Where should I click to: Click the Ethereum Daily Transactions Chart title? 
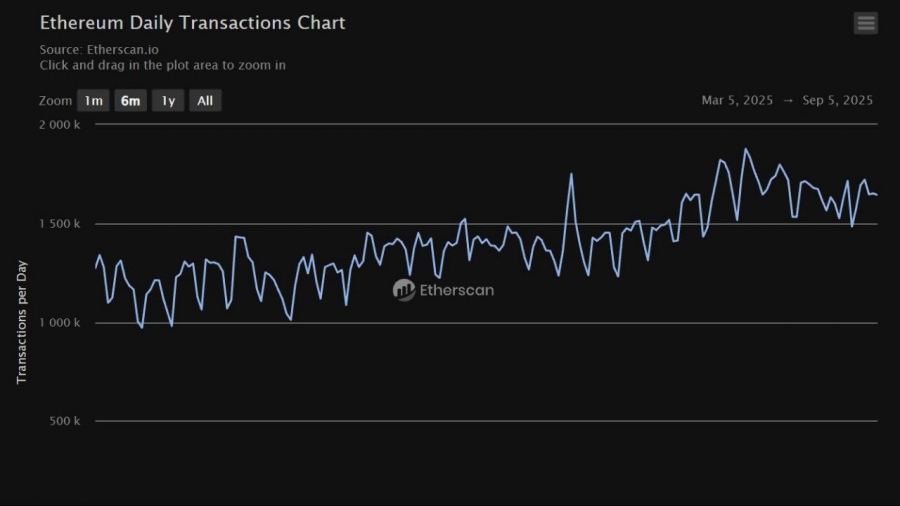[x=192, y=22]
